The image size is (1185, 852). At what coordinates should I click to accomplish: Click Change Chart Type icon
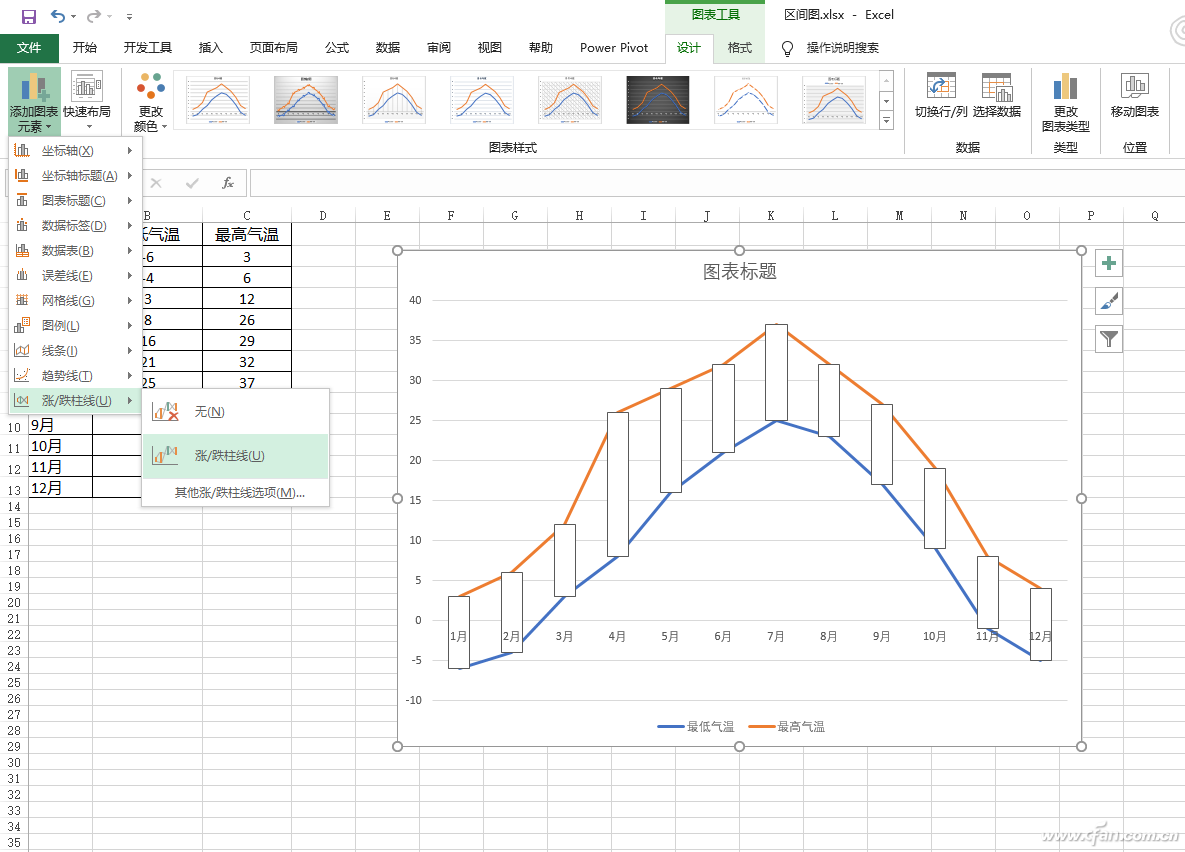tap(1066, 103)
